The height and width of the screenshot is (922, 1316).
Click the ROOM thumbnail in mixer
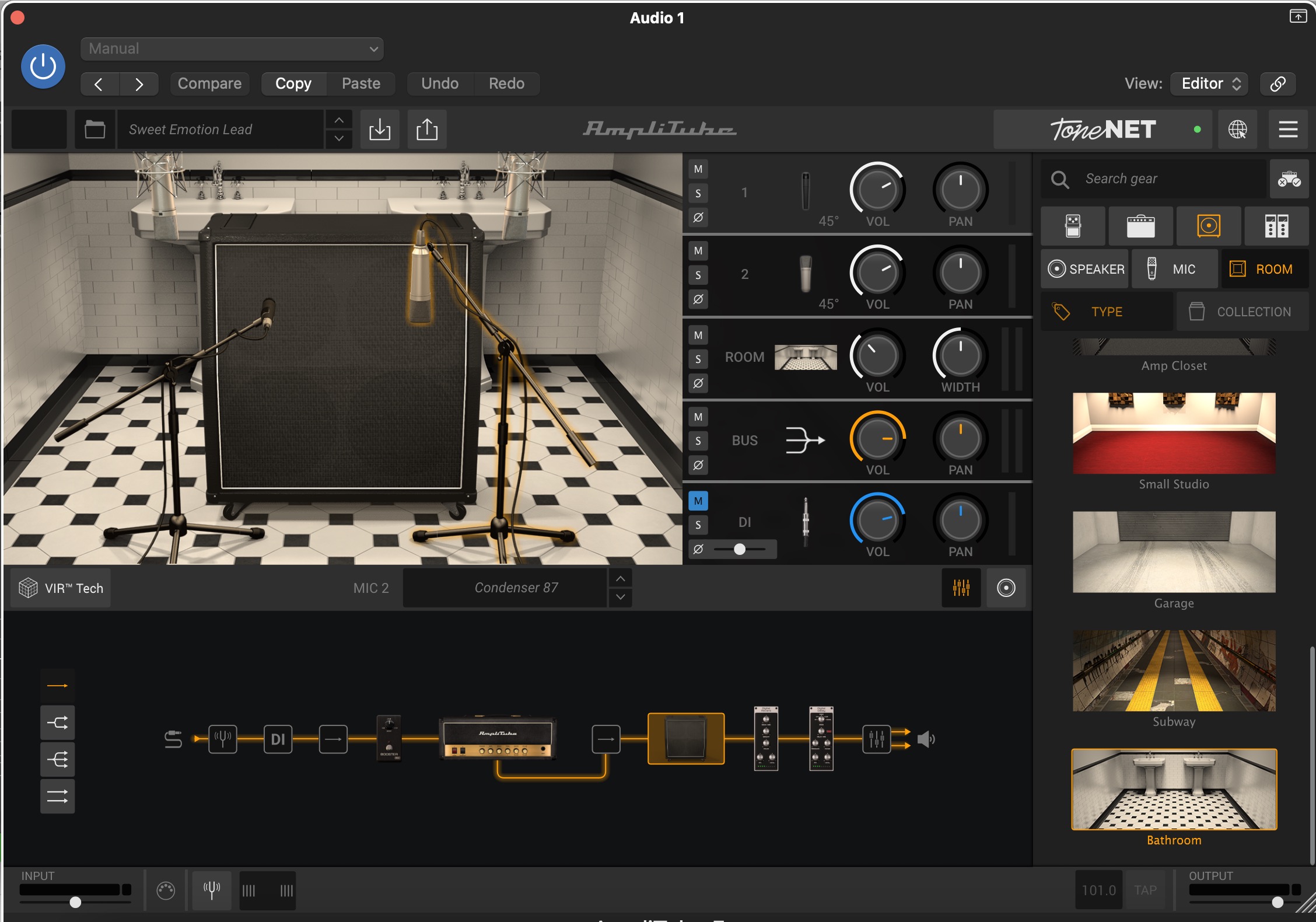tap(806, 357)
